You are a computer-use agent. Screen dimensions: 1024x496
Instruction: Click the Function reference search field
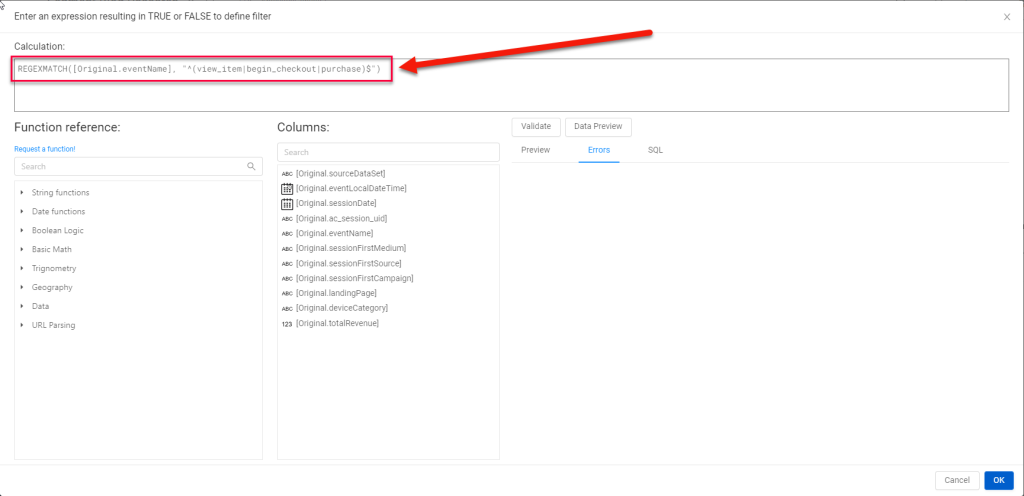click(x=138, y=166)
